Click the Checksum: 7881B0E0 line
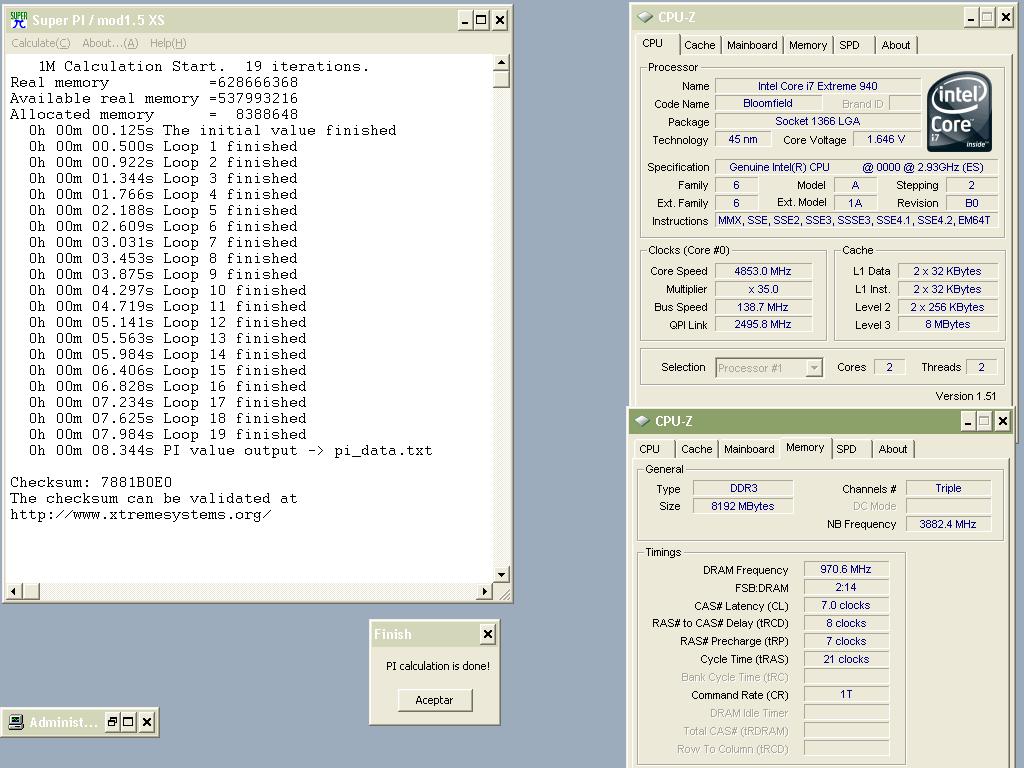The height and width of the screenshot is (768, 1024). tap(91, 483)
